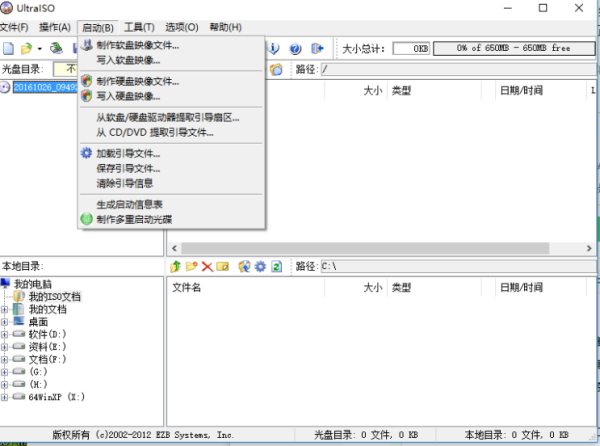Screen dimensions: 600x446
Task: Click the 0KB total size field
Action: click(x=411, y=49)
